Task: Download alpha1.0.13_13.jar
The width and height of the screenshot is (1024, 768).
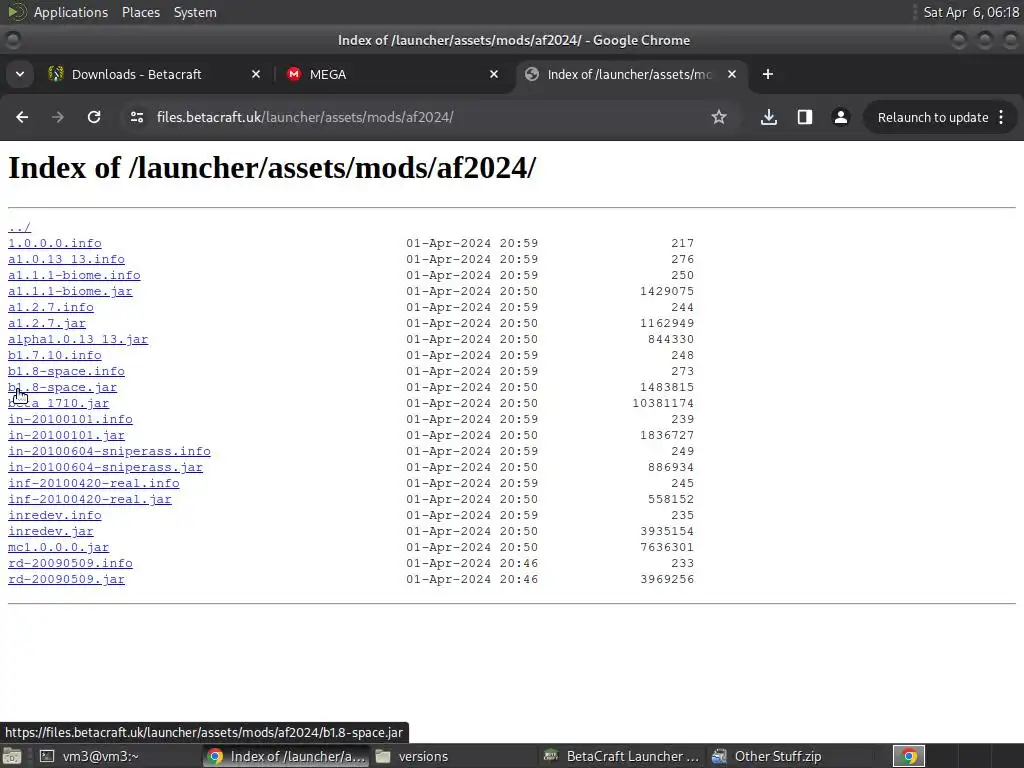Action: pyautogui.click(x=78, y=339)
